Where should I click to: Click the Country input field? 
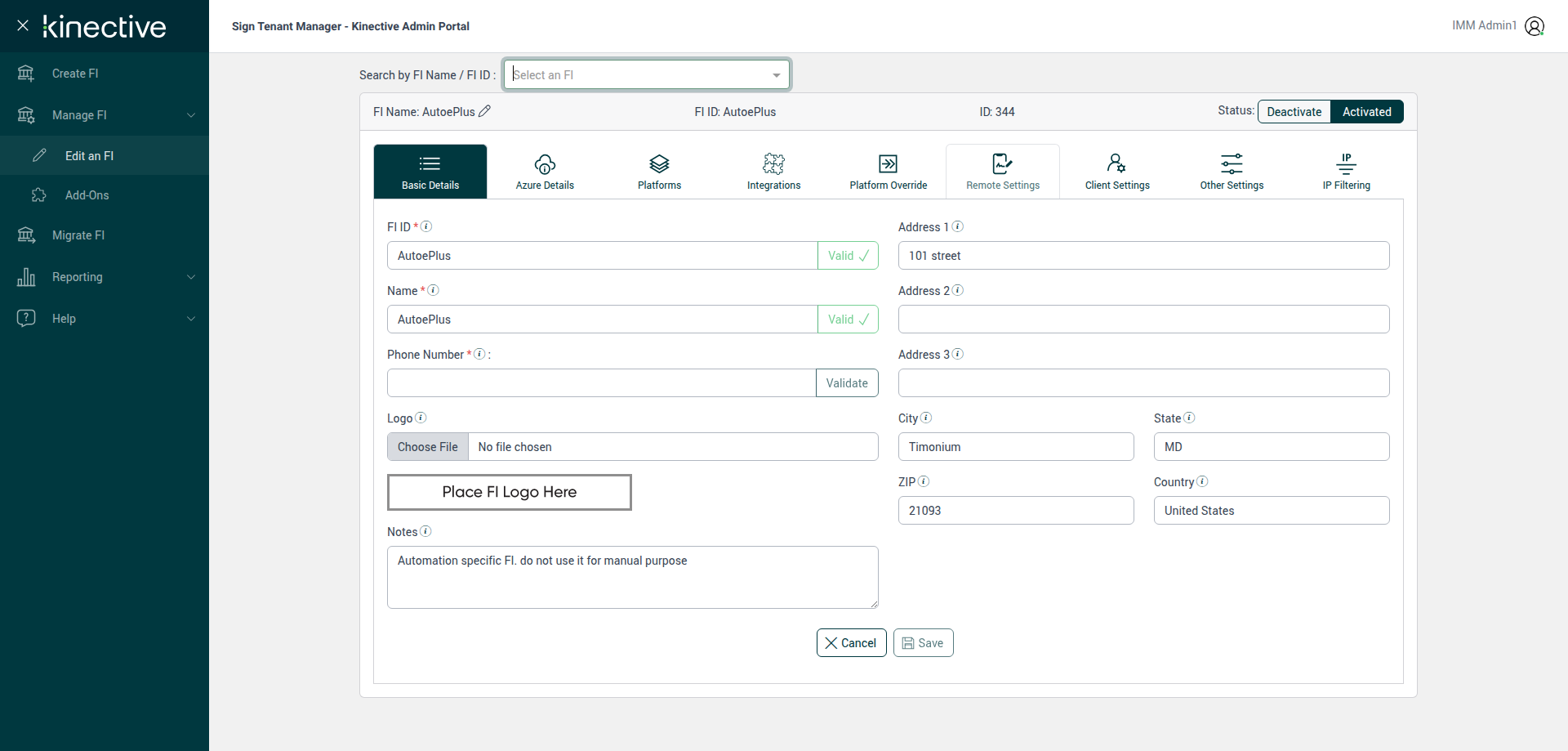tap(1272, 511)
